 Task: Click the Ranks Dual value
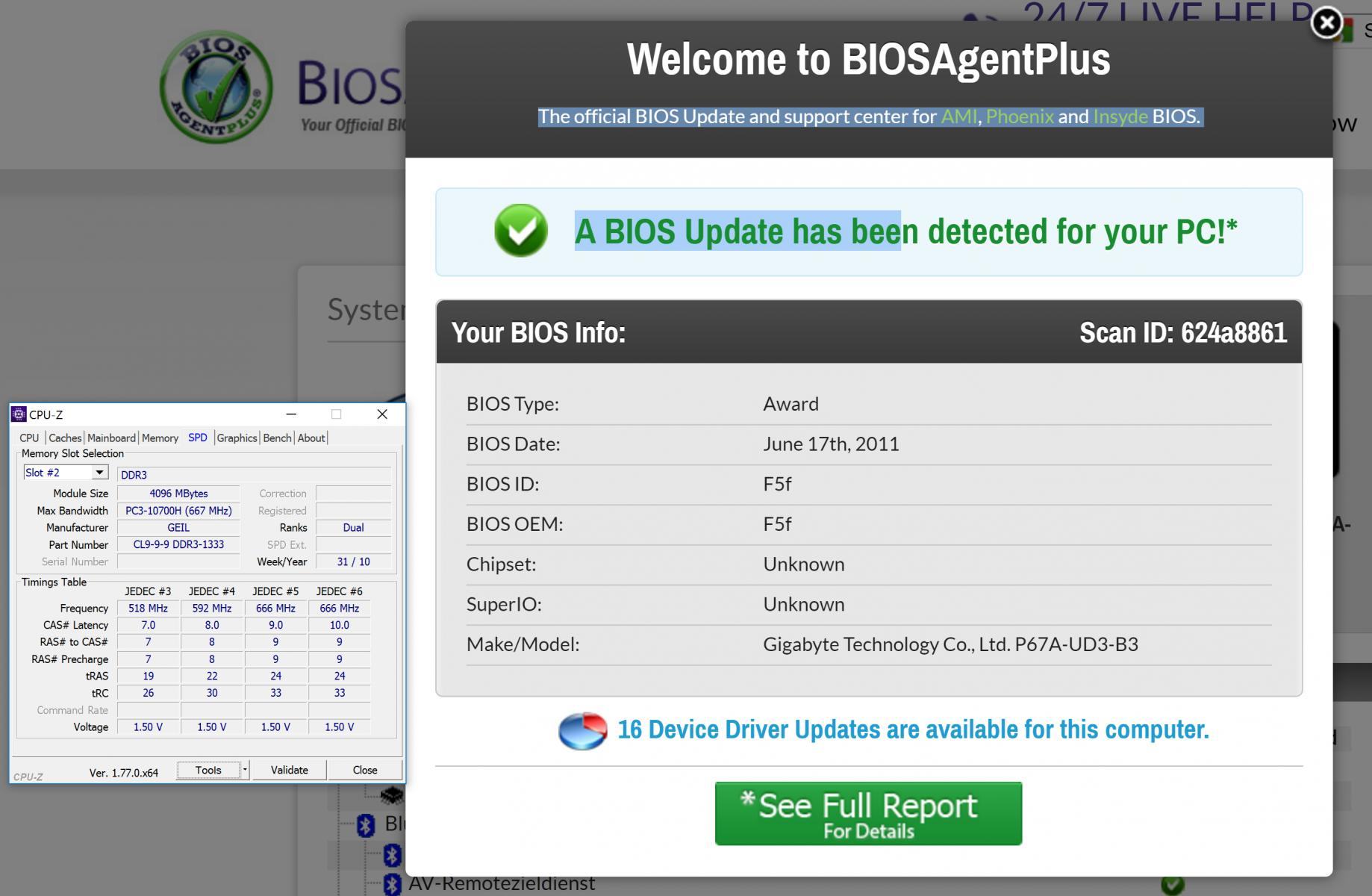[x=353, y=528]
